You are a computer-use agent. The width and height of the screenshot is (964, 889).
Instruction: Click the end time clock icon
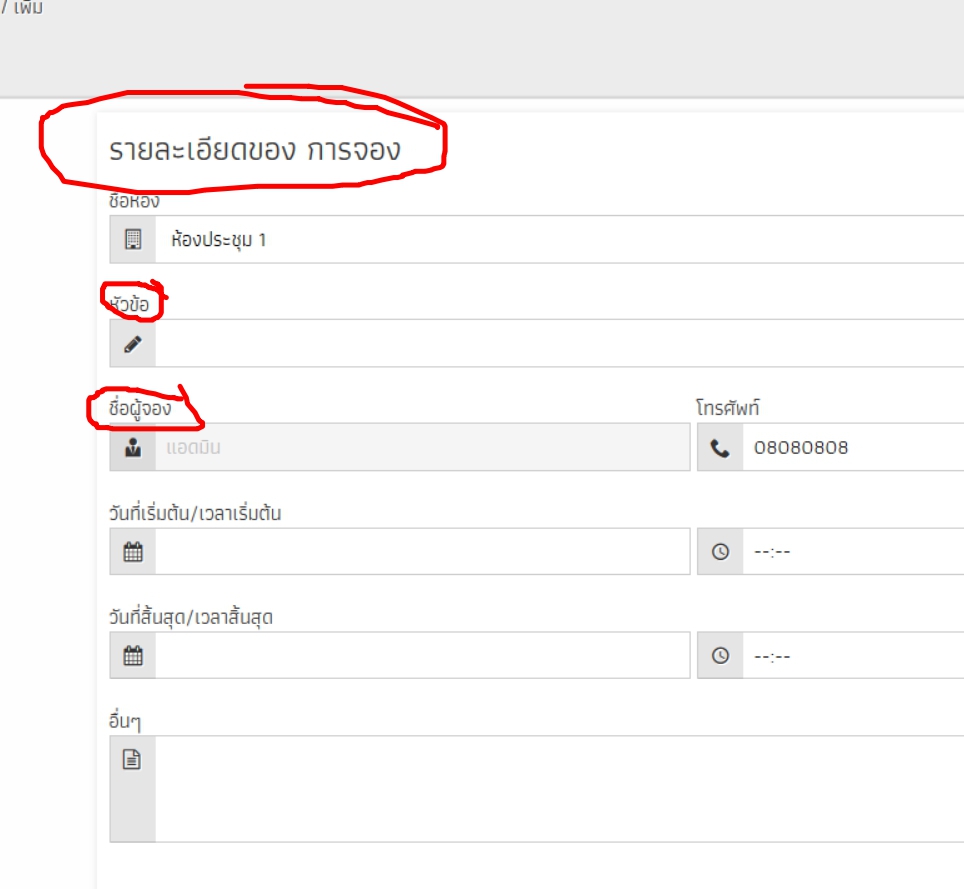click(x=720, y=655)
